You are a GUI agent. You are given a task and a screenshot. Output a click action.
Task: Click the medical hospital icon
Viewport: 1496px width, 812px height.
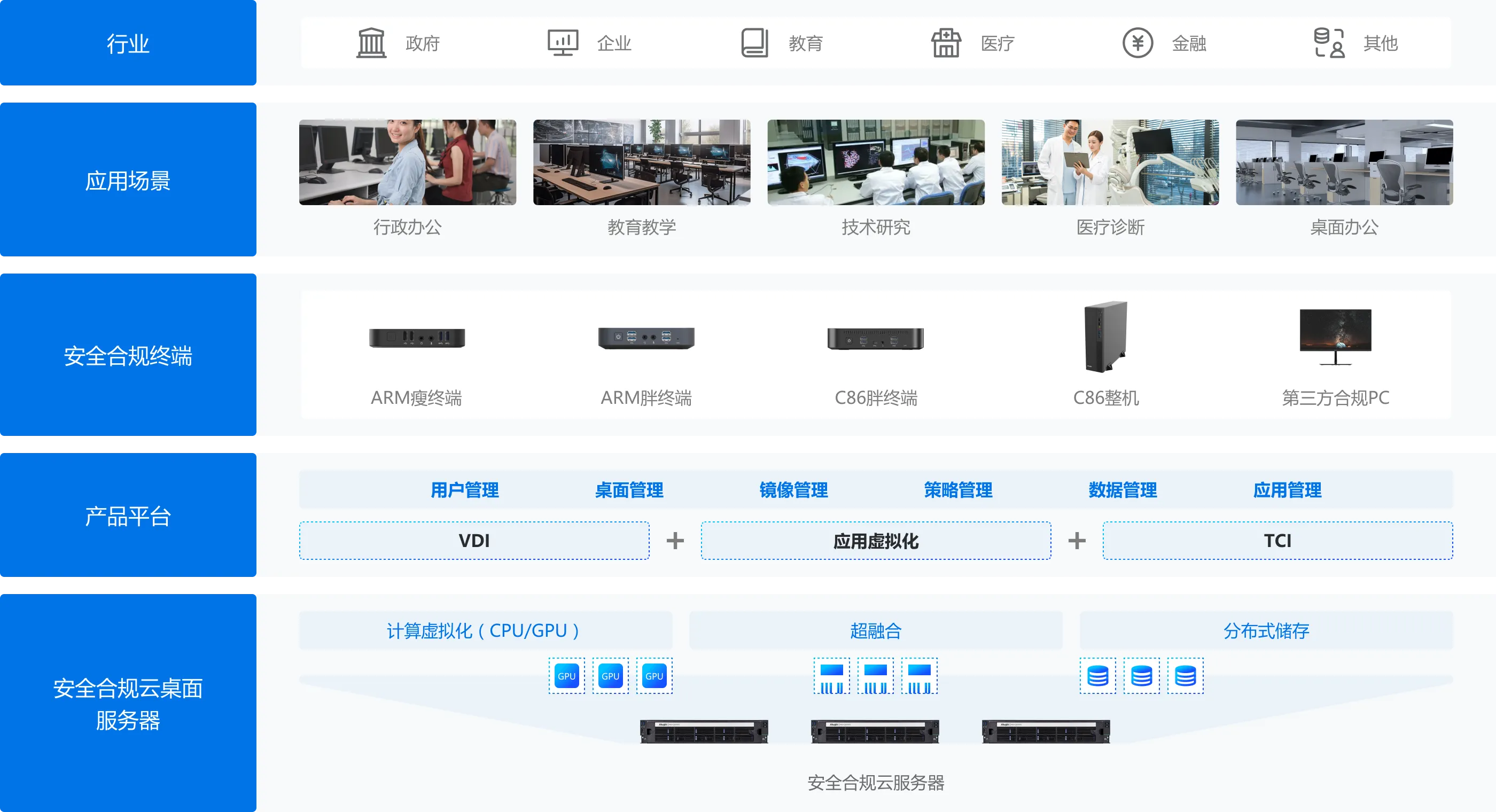(946, 43)
